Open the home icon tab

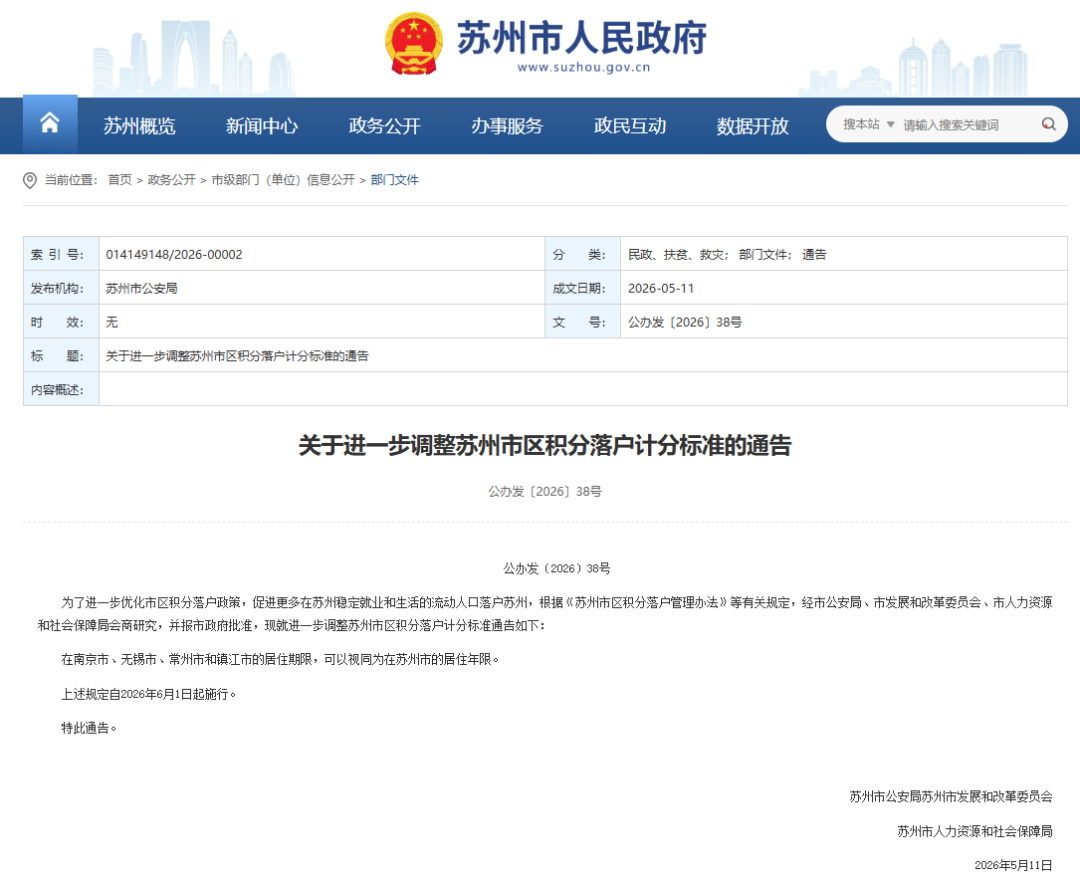(x=50, y=124)
